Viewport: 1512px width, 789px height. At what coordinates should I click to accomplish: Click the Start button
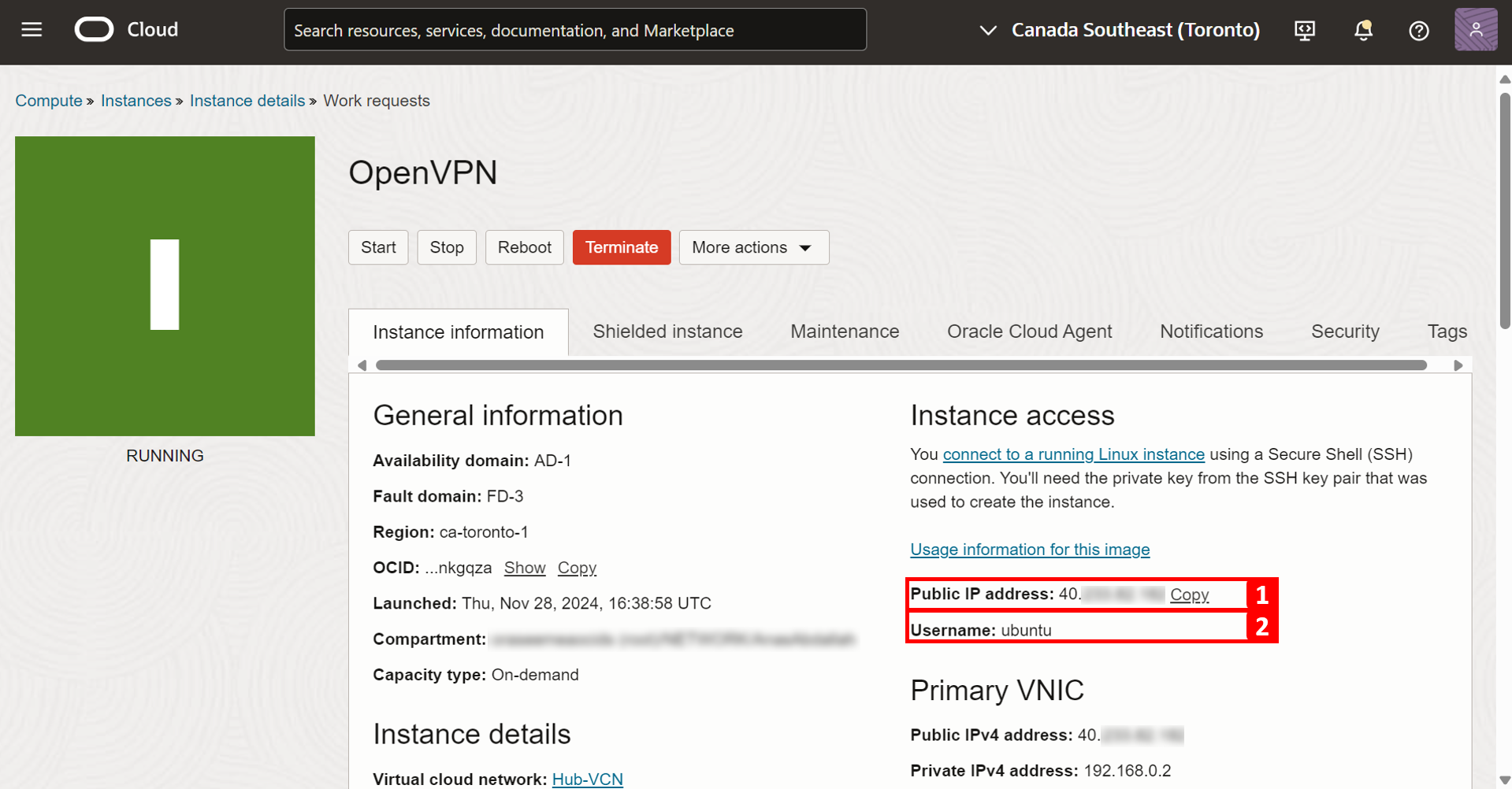pos(378,247)
